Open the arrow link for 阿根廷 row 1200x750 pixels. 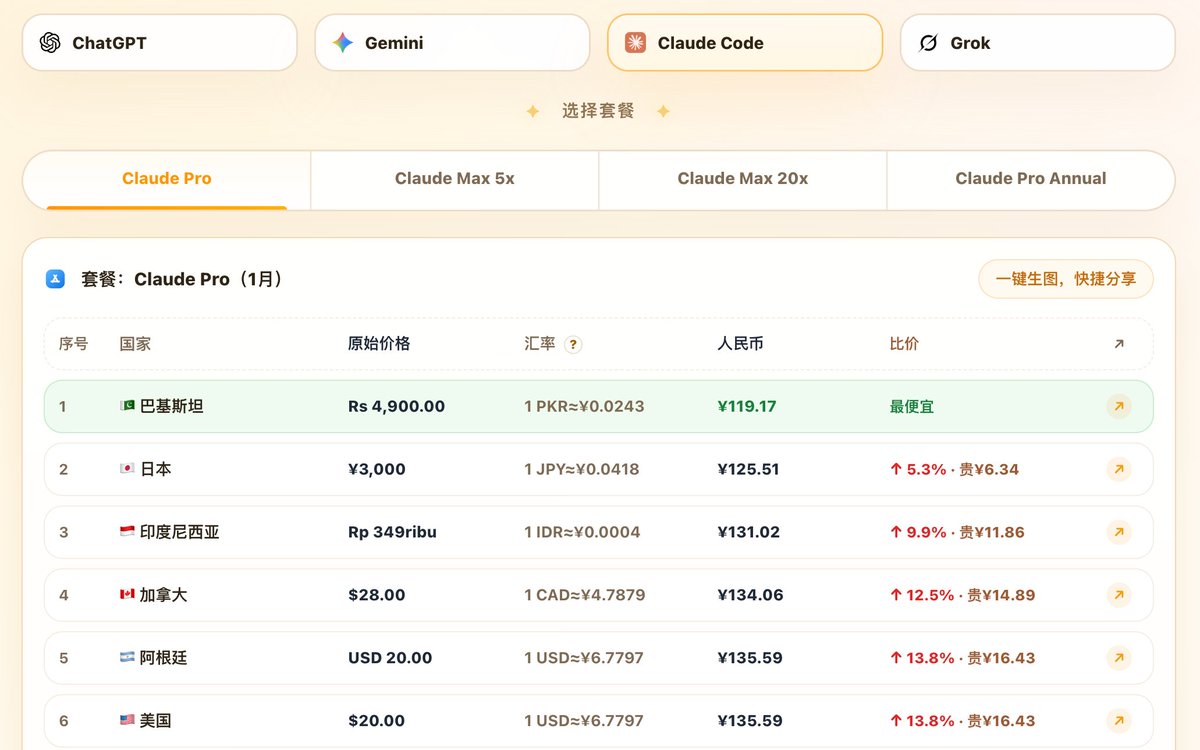click(x=1119, y=658)
